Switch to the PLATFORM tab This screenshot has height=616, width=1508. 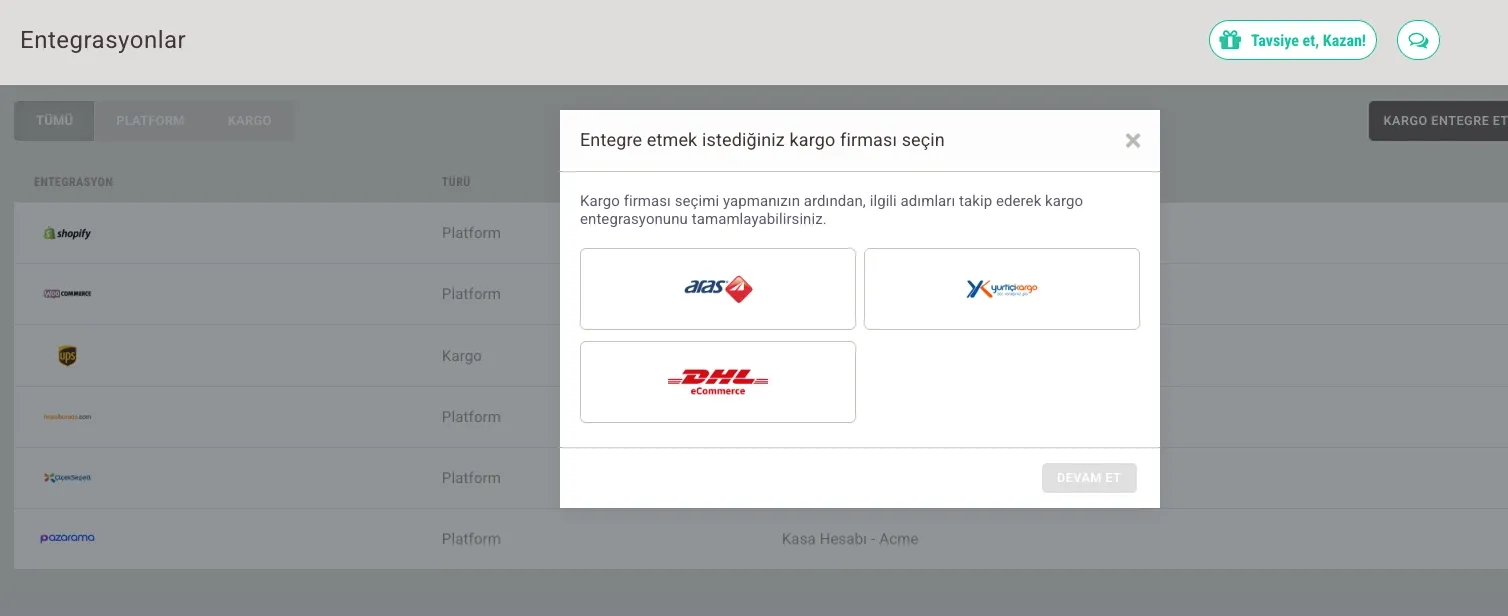tap(150, 120)
